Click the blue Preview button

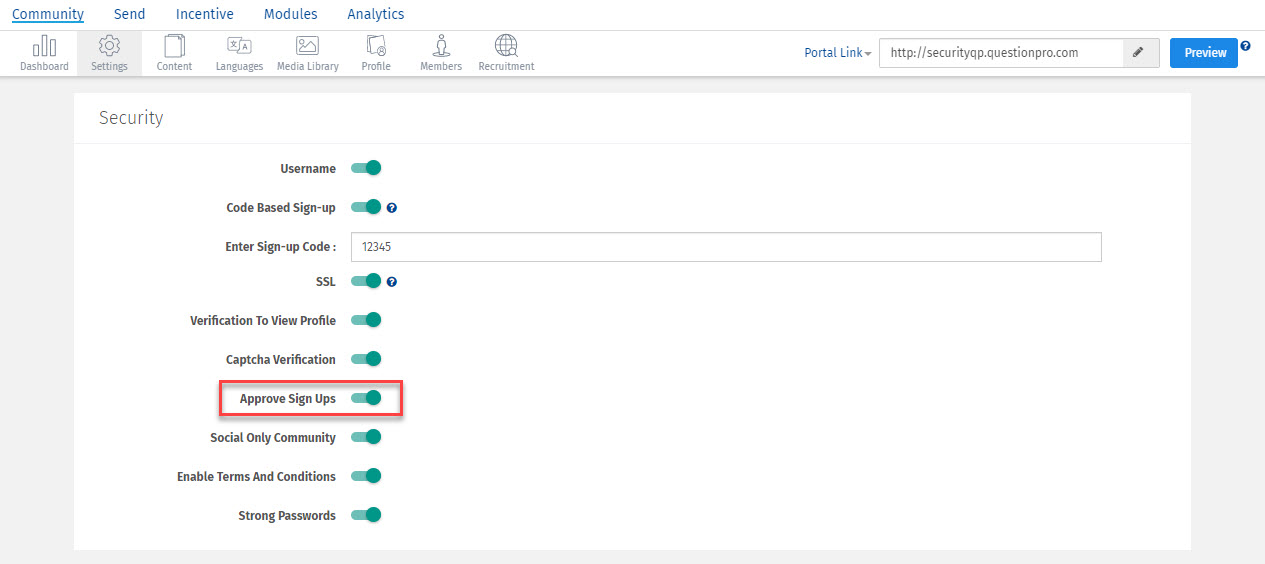pyautogui.click(x=1204, y=53)
